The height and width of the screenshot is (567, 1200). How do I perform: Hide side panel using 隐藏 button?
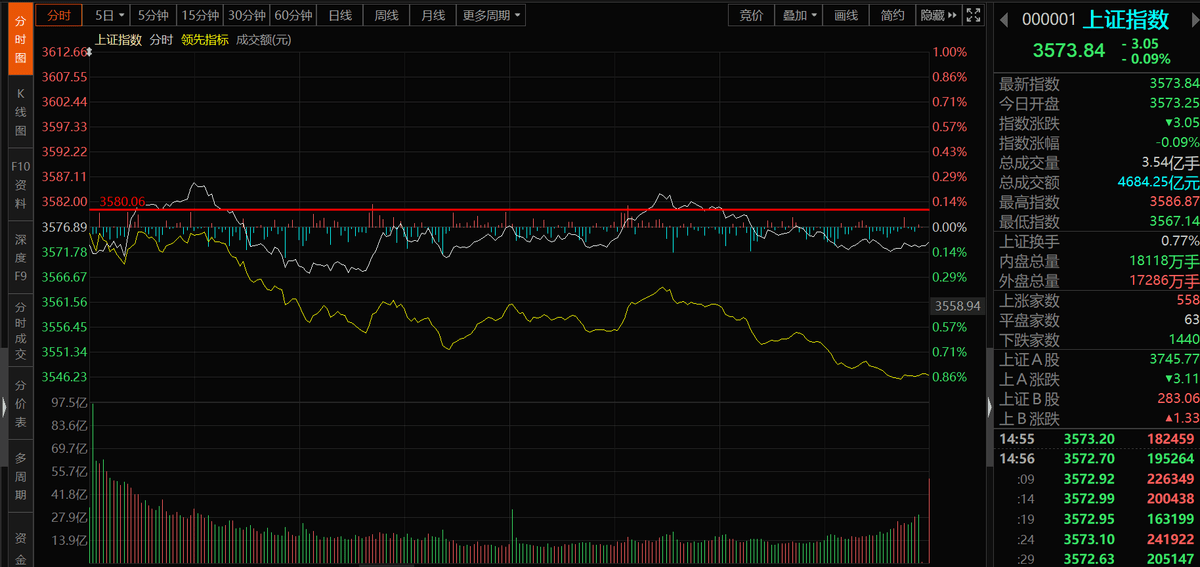tap(938, 15)
